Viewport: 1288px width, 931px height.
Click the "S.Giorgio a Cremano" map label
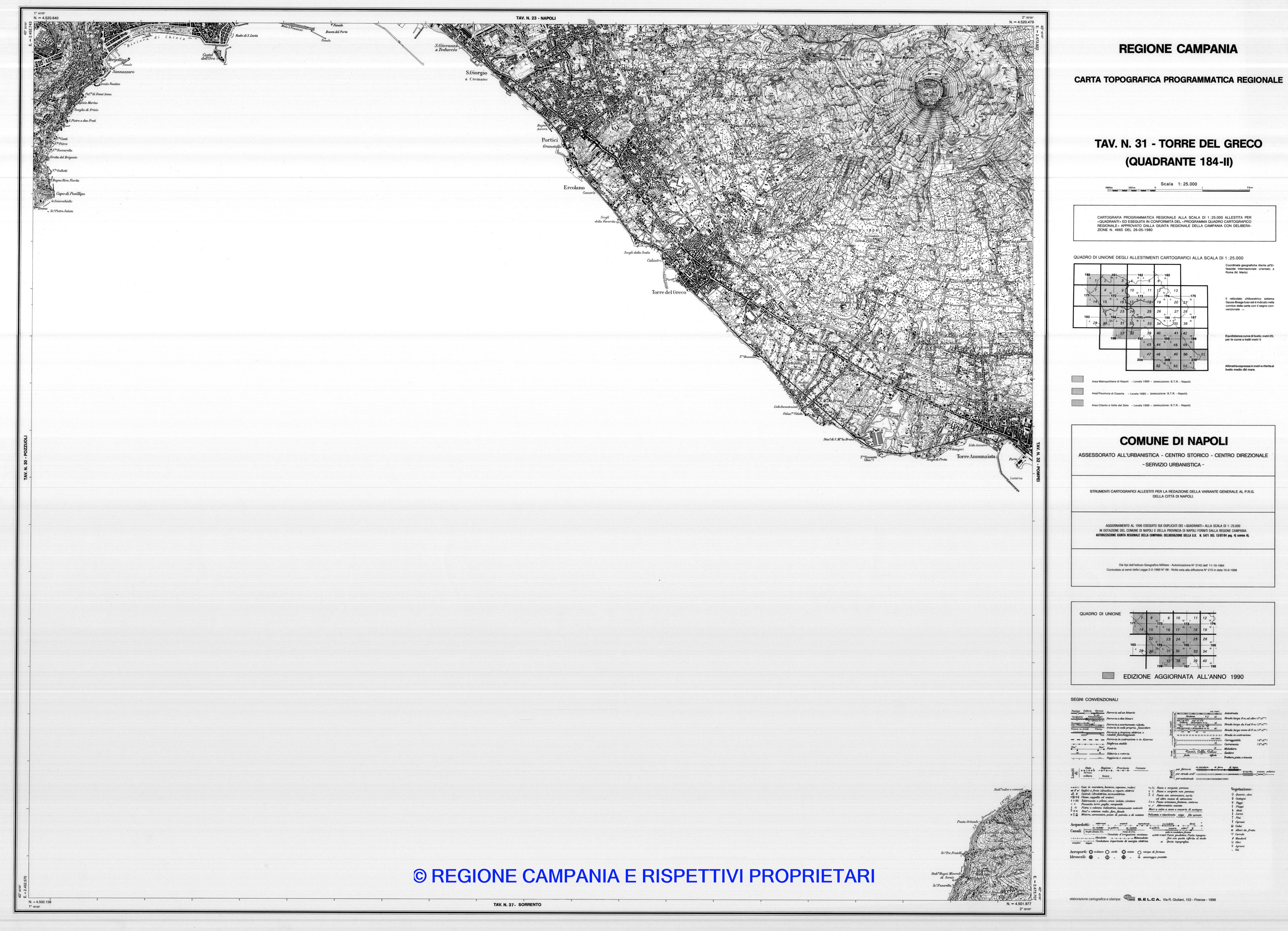click(477, 76)
